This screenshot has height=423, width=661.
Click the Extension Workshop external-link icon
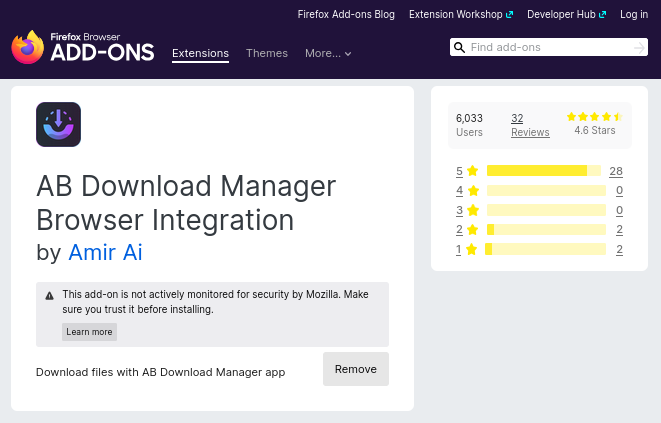[510, 14]
